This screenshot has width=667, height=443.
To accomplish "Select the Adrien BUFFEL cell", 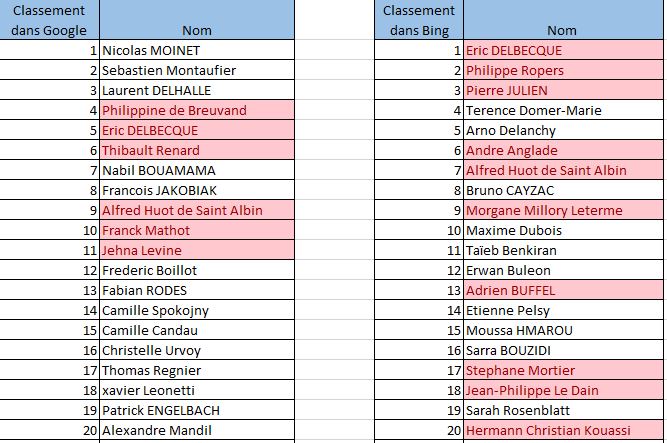I will (563, 290).
